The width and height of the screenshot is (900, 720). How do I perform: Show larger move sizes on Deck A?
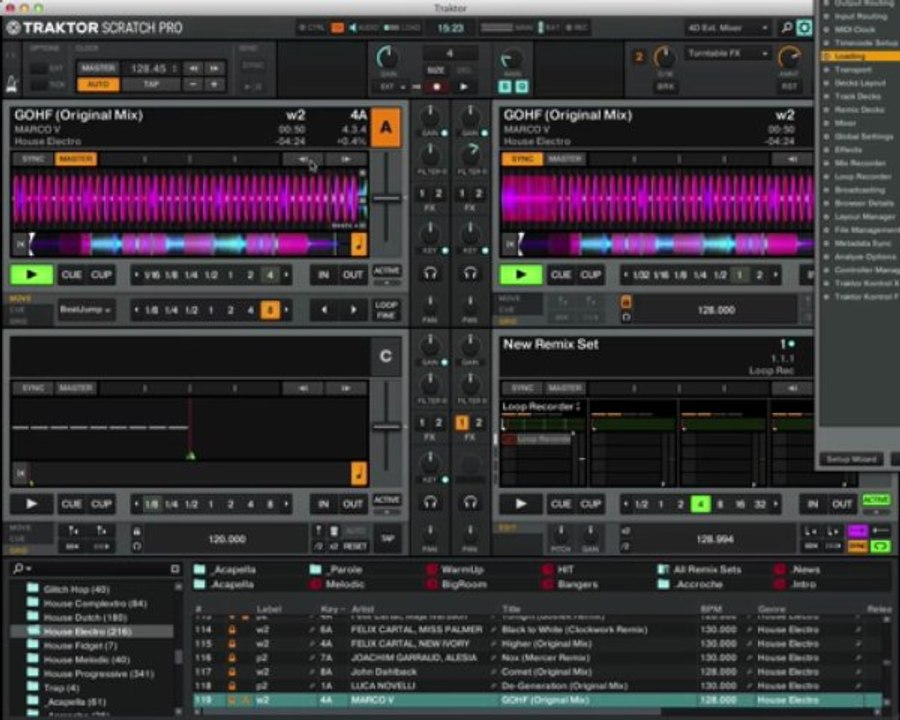tap(286, 310)
